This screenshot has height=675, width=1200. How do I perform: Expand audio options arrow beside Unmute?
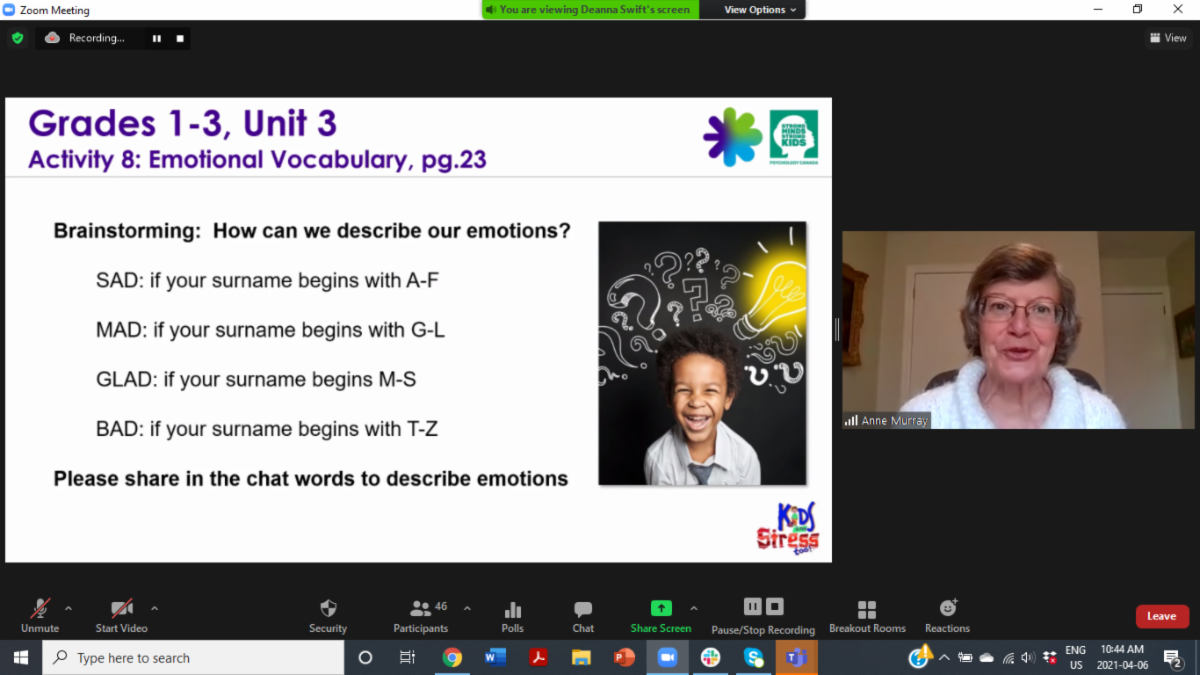(68, 608)
